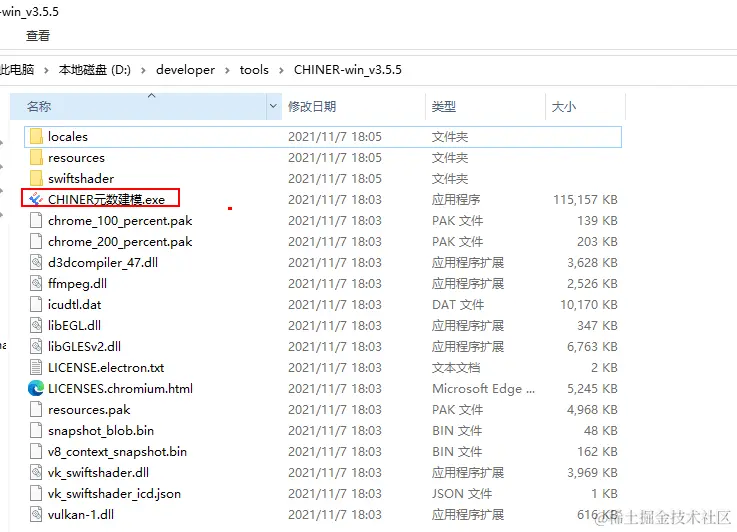
Task: Click the vulkan-1.dll file icon
Action: pyautogui.click(x=36, y=514)
